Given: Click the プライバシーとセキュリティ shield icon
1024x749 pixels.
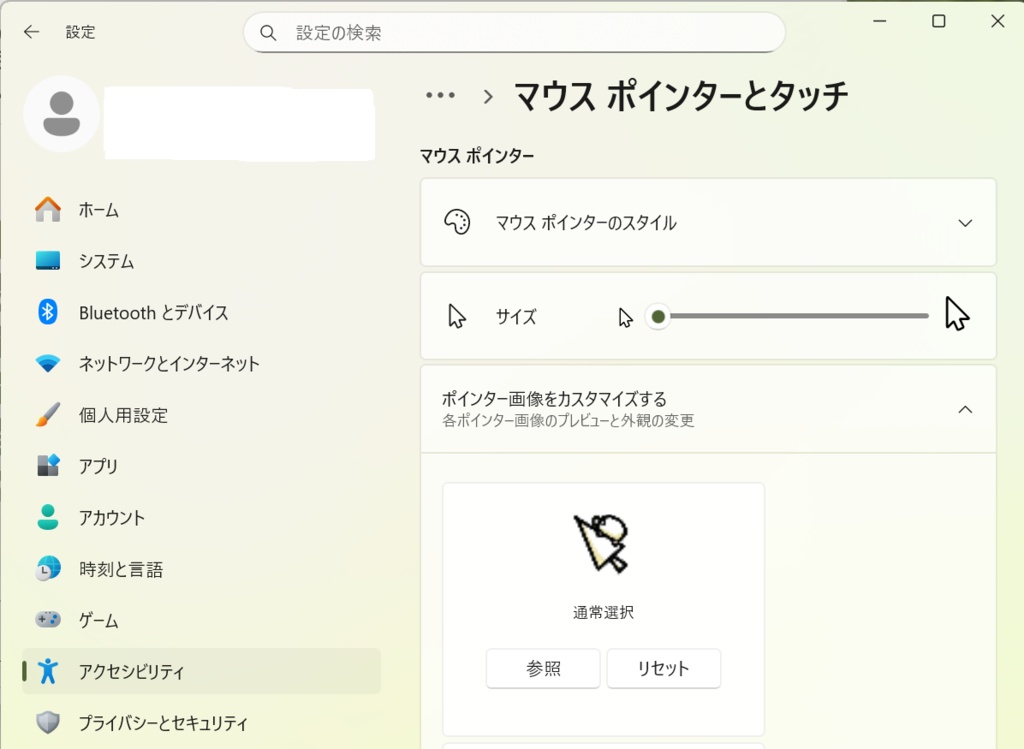Looking at the screenshot, I should (x=47, y=722).
